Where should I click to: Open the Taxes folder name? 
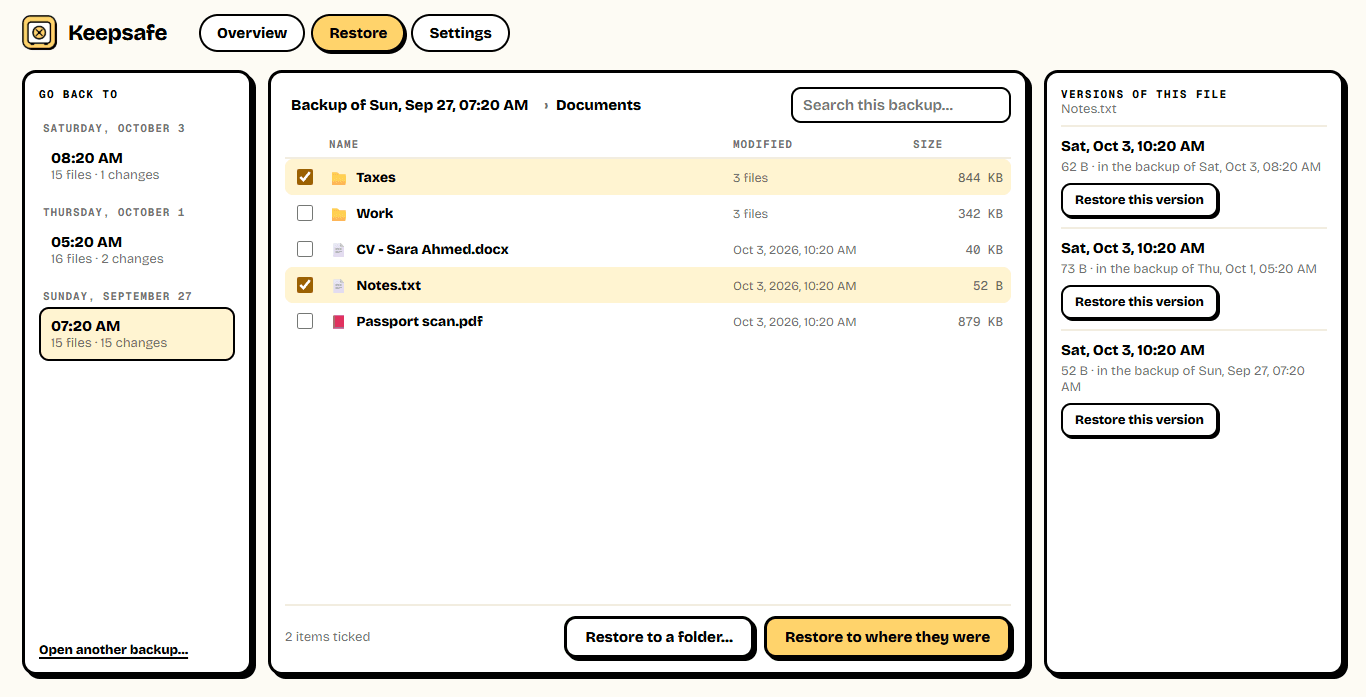pyautogui.click(x=376, y=178)
